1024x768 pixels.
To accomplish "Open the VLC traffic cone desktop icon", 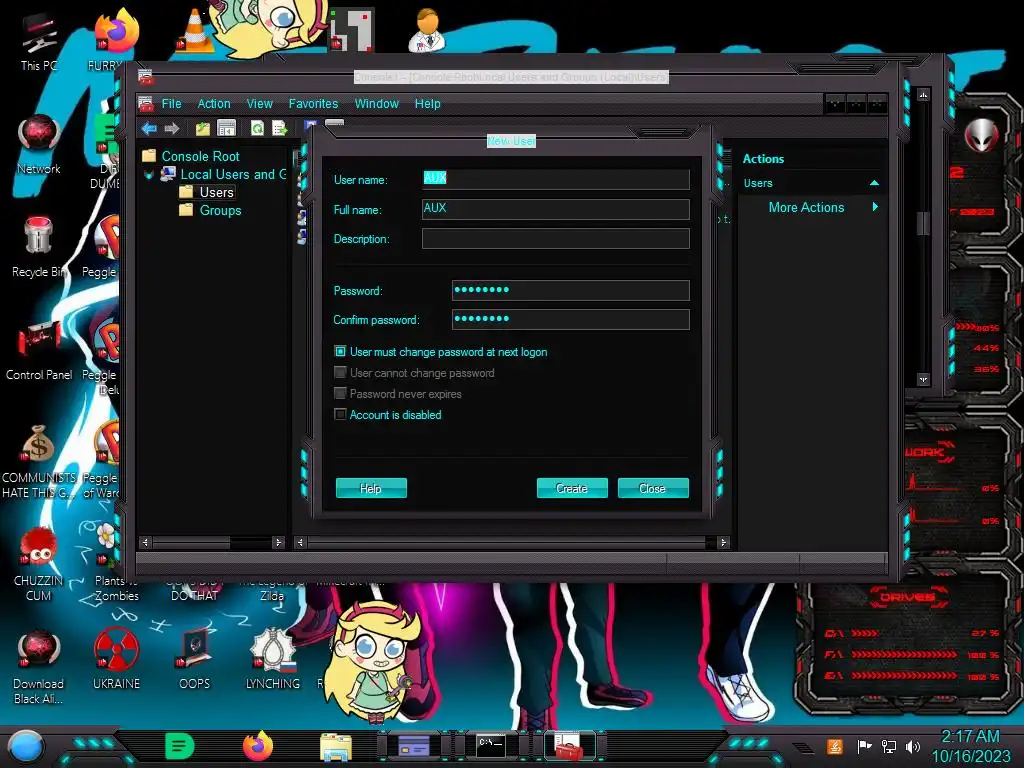I will click(x=195, y=31).
